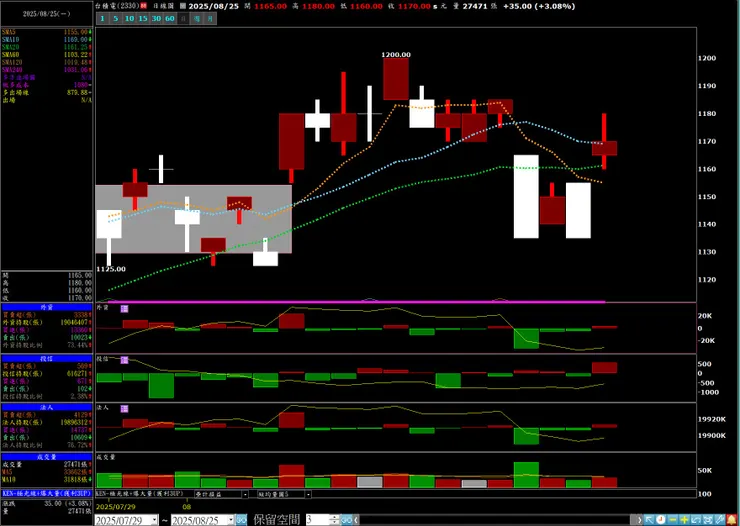Image resolution: width=740 pixels, height=526 pixels.
Task: Click the small square icon before 2025/08/25 header
Action: 183,6
